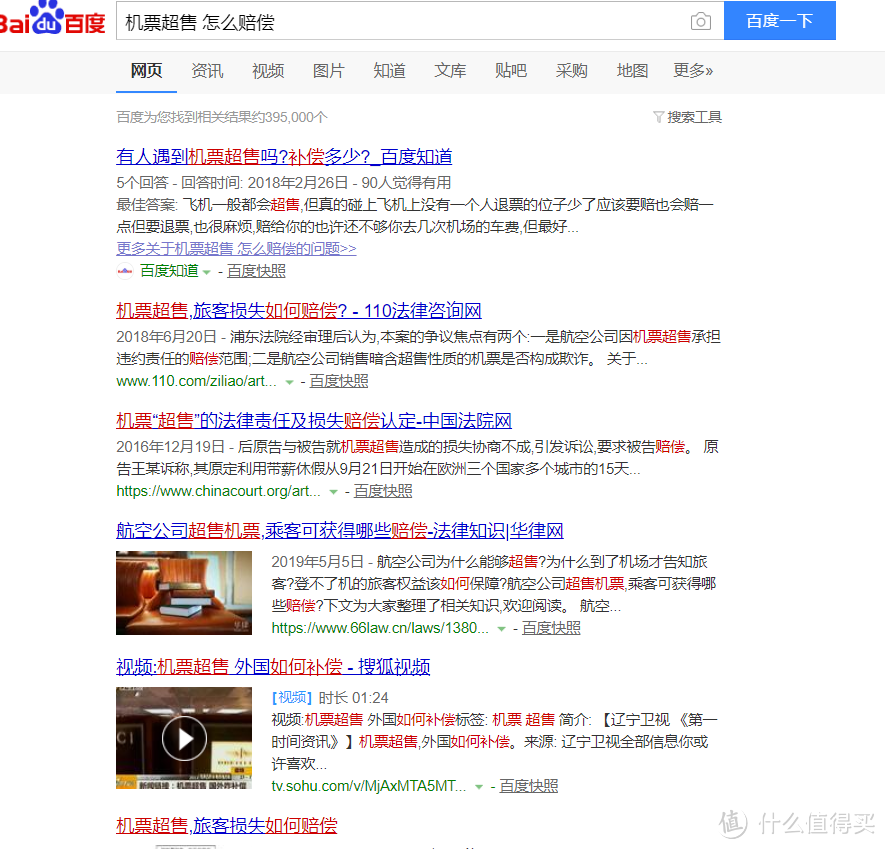Screen dimensions: 885x849
Task: Expand dropdown arrow beside 66law.cn URL
Action: (x=501, y=630)
